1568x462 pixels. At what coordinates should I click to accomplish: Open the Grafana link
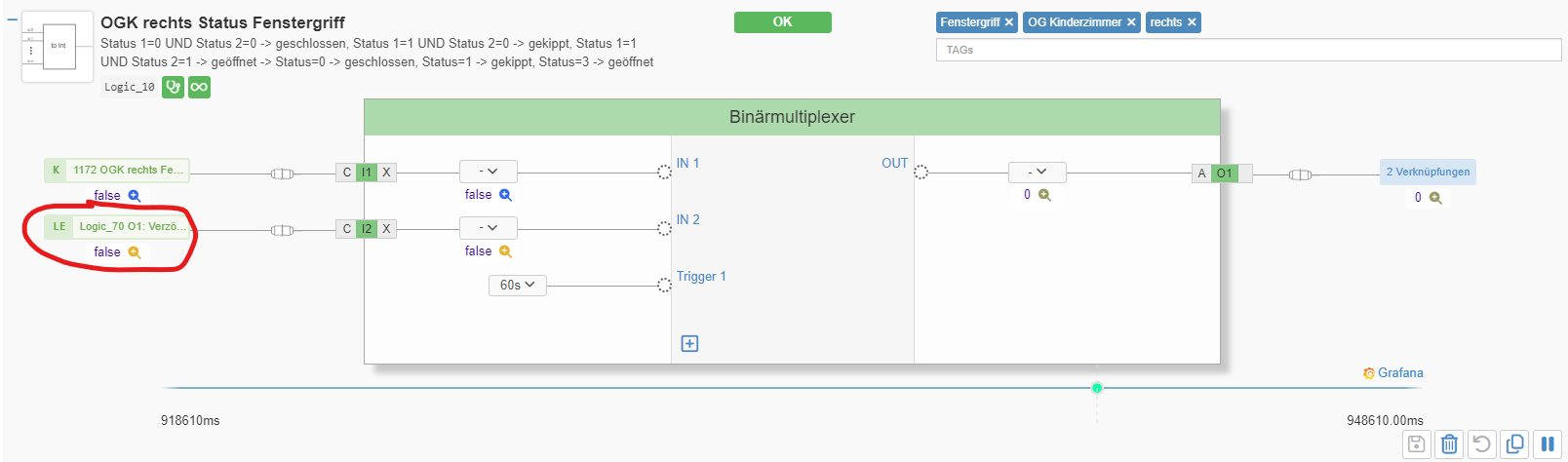1393,373
